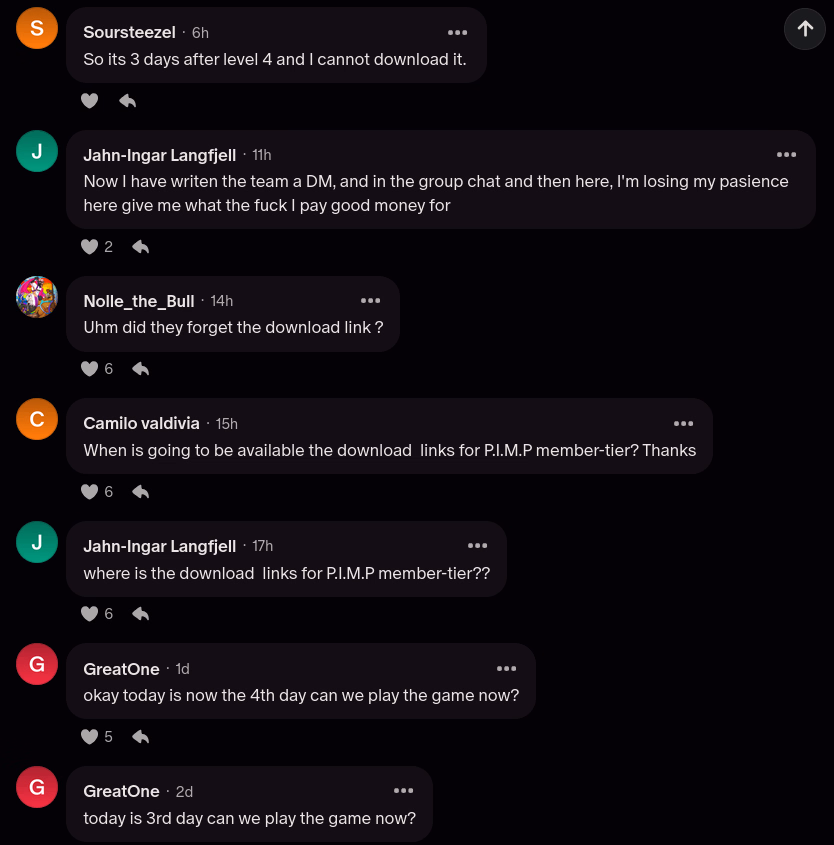Reply to Jahn-Ingar's 17h comment
This screenshot has height=845, width=834.
(x=141, y=614)
